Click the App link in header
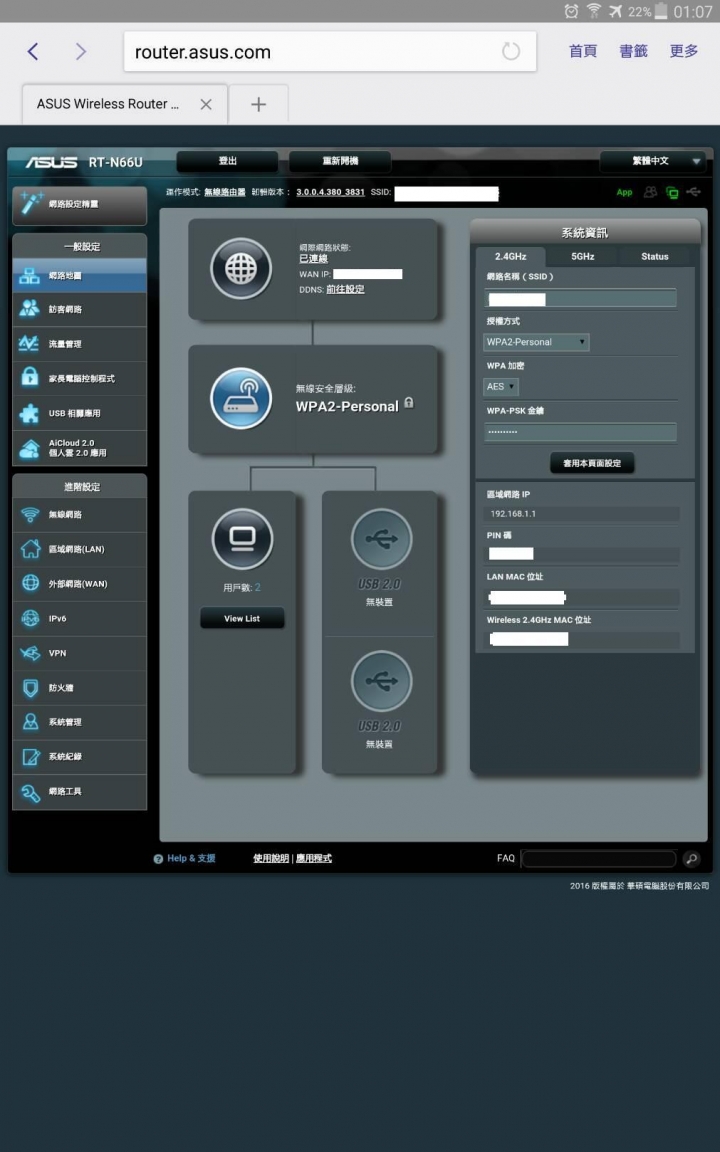 (624, 192)
